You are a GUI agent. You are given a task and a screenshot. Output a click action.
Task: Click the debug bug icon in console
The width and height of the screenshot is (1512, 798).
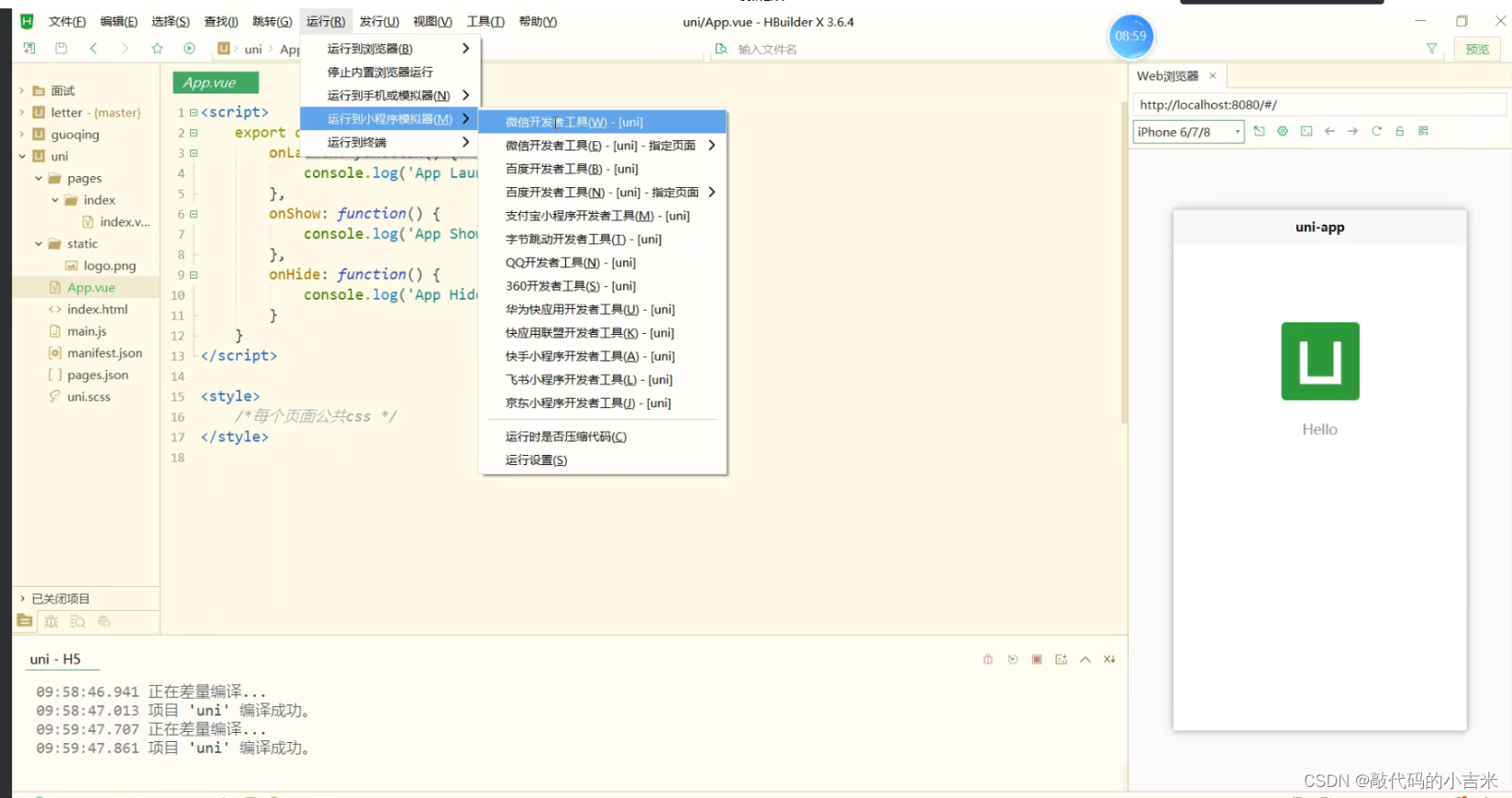pos(988,659)
